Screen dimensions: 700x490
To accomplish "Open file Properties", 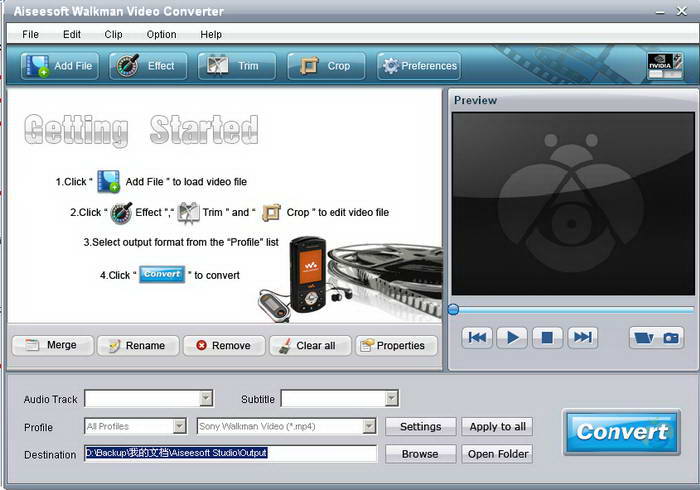I will [396, 345].
